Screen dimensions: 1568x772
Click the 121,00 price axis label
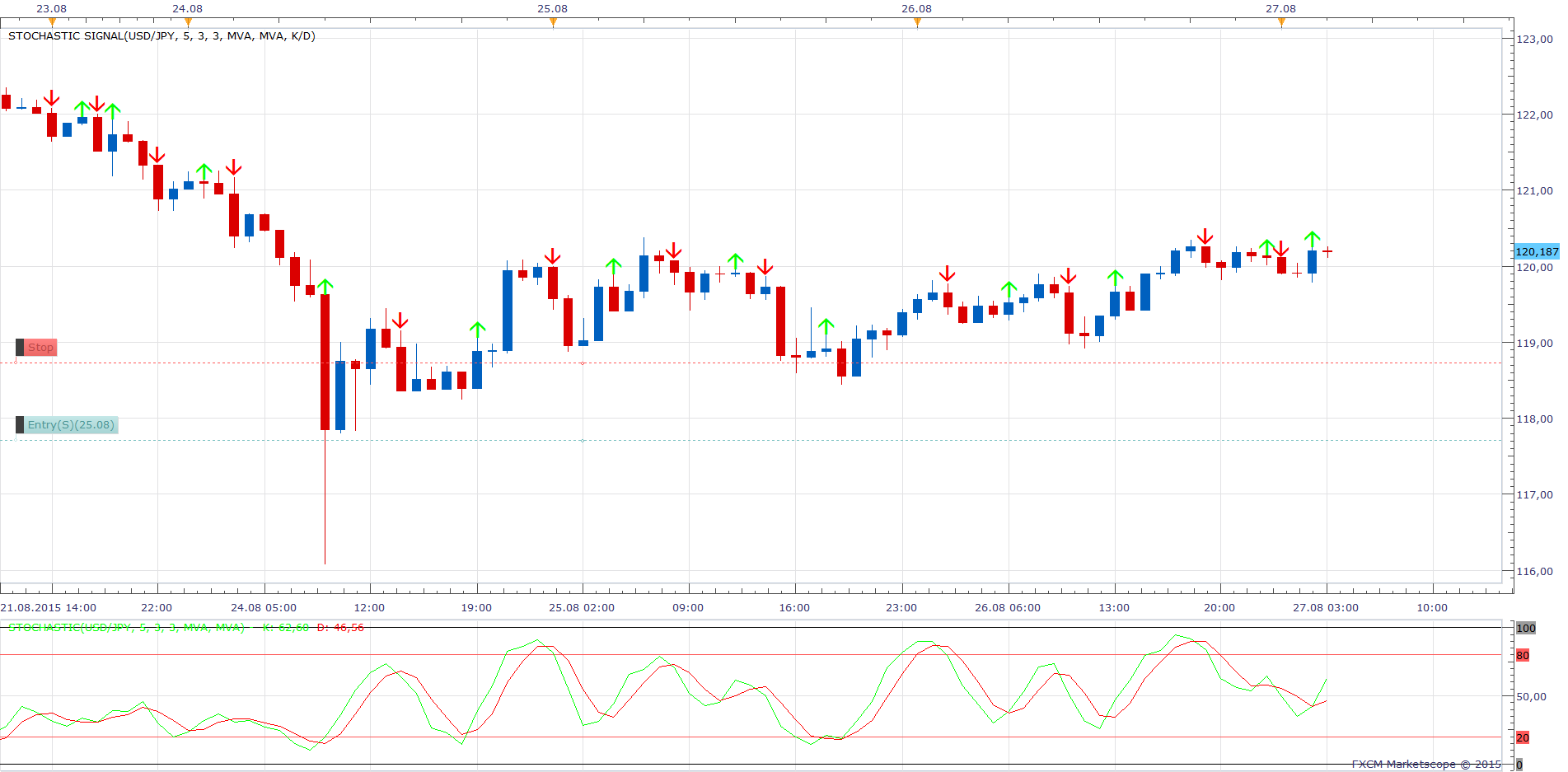click(x=1534, y=190)
